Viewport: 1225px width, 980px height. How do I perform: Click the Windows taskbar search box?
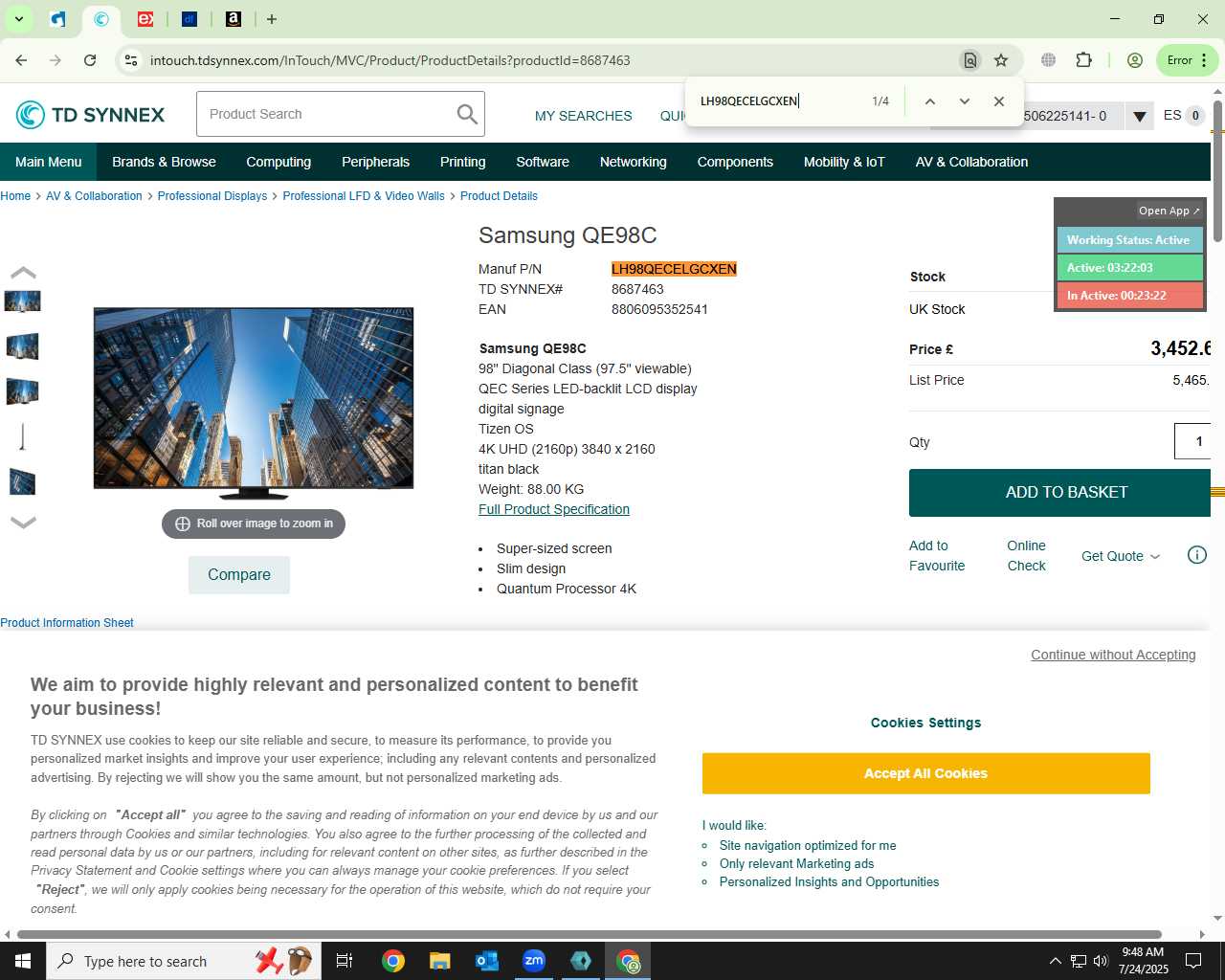tap(182, 961)
